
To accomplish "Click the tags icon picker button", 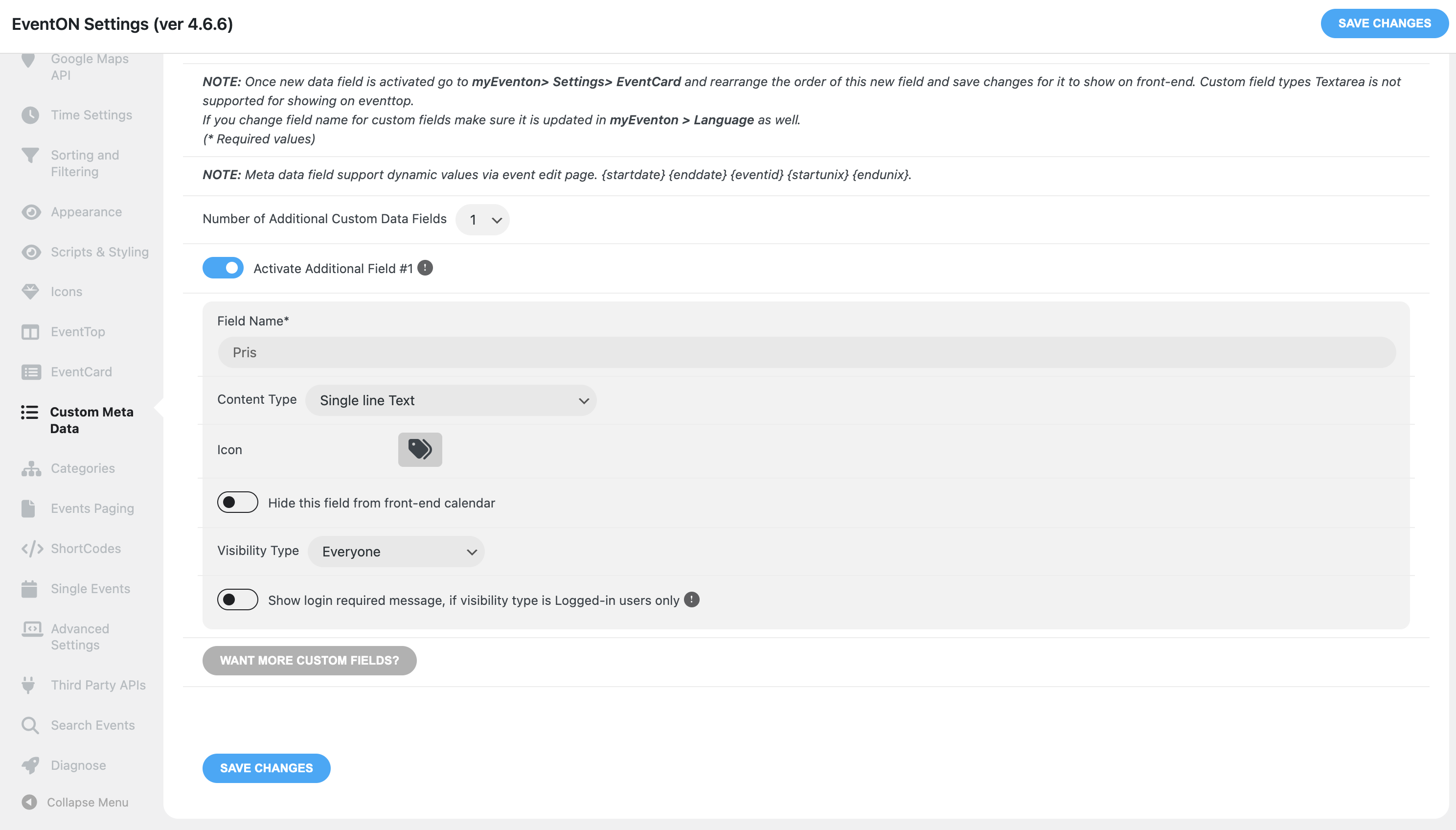I will pyautogui.click(x=420, y=450).
